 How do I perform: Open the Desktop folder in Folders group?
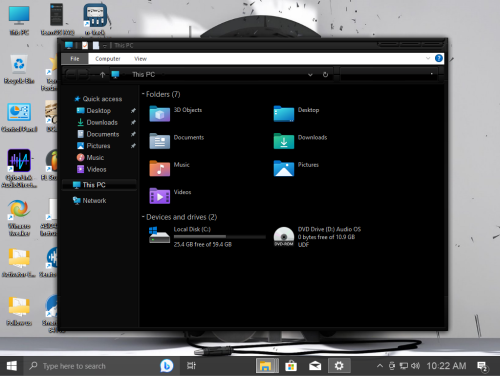284,113
